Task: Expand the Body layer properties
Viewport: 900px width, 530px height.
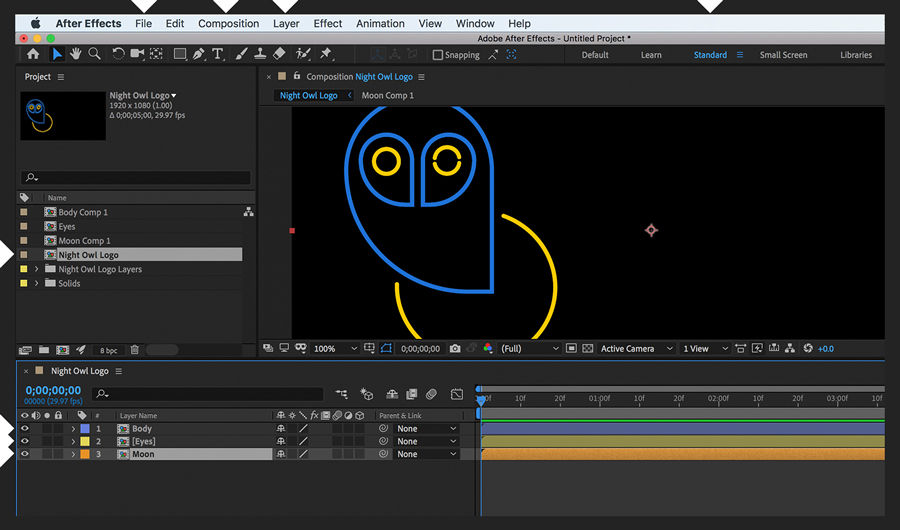Action: tap(73, 429)
